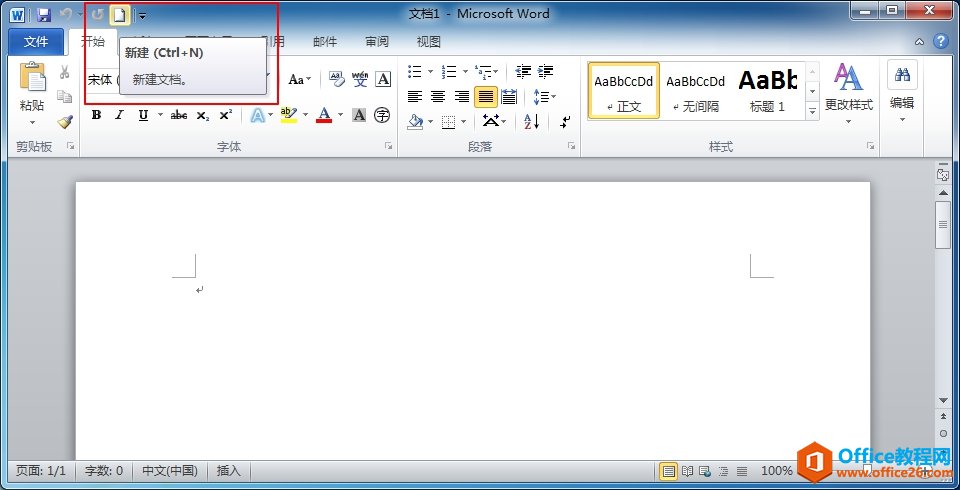Click the zoom level 100% button

[x=776, y=471]
